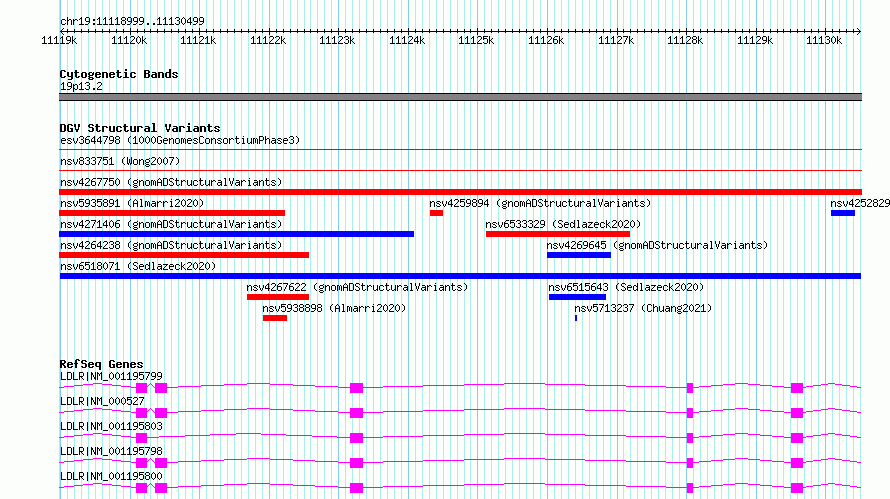Select the 11120k ruler position label
Viewport: 890px width, 499px height.
(x=129, y=40)
